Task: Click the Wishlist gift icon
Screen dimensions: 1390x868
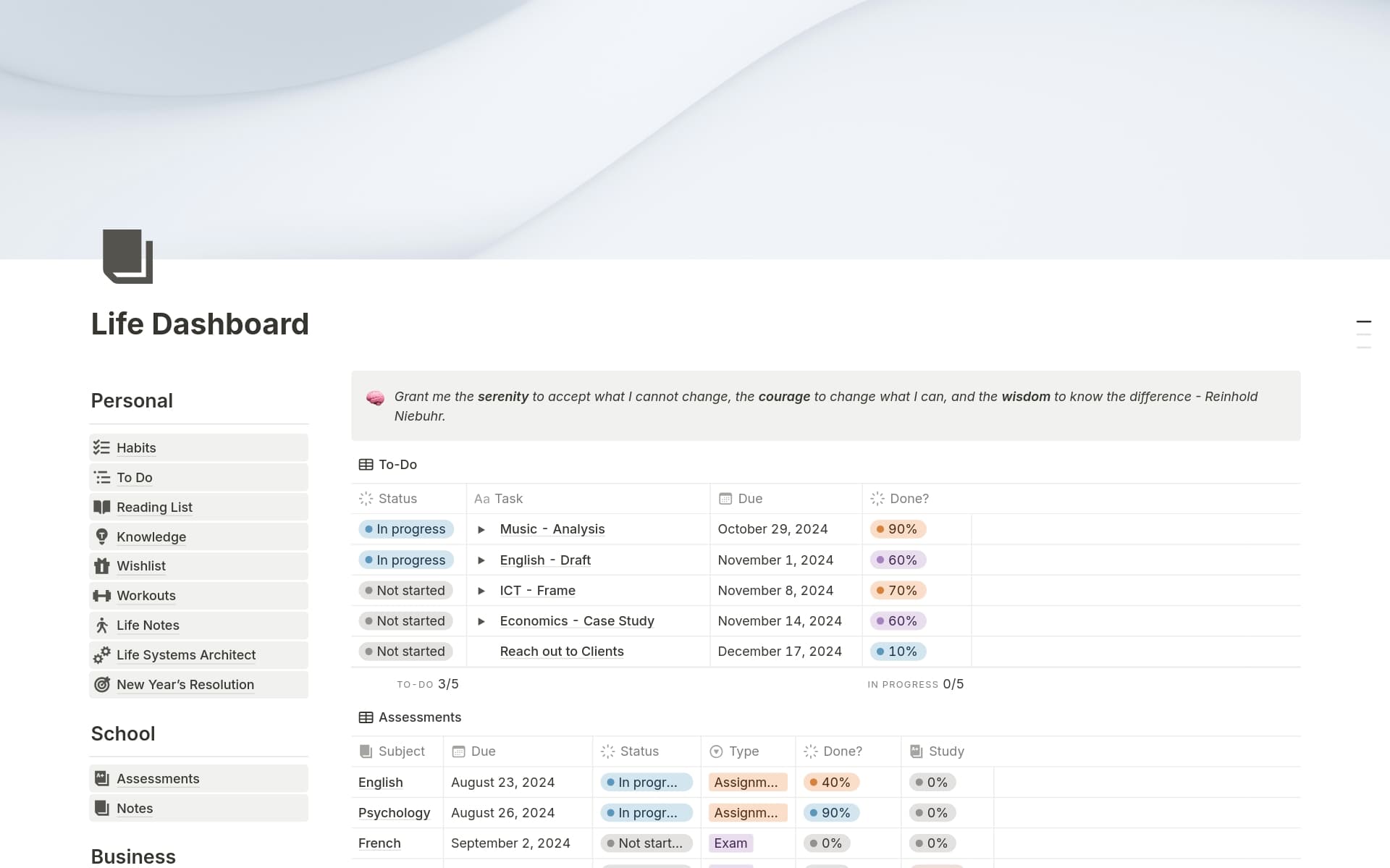Action: point(101,566)
